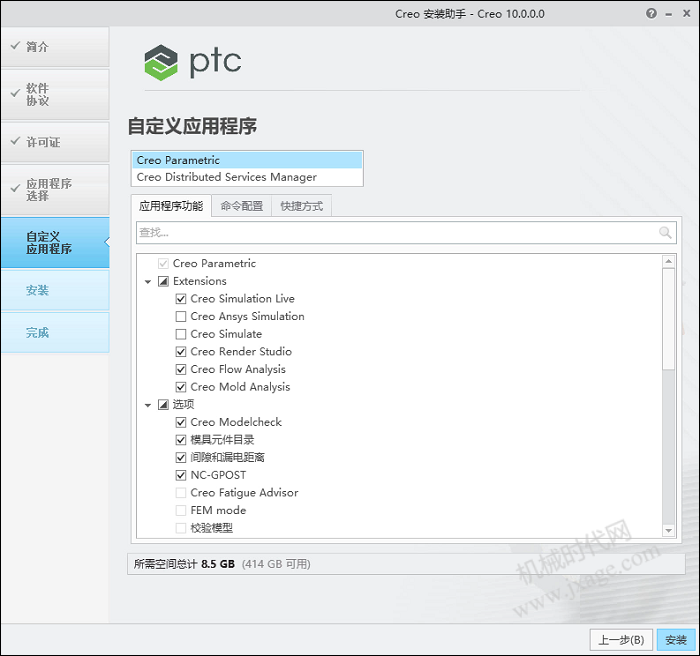Close the Creo installer window
Screen dimensions: 700x656
[687, 13]
